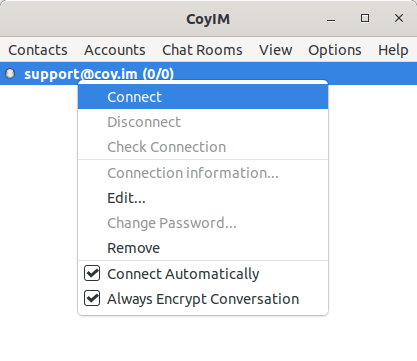Toggle the Connect Automatically checkbox

[92, 273]
